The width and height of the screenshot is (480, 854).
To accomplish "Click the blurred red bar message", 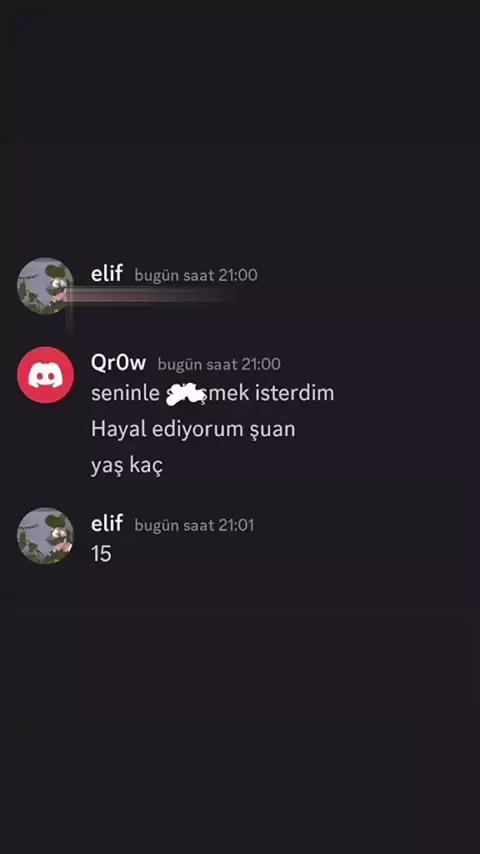I will point(154,295).
